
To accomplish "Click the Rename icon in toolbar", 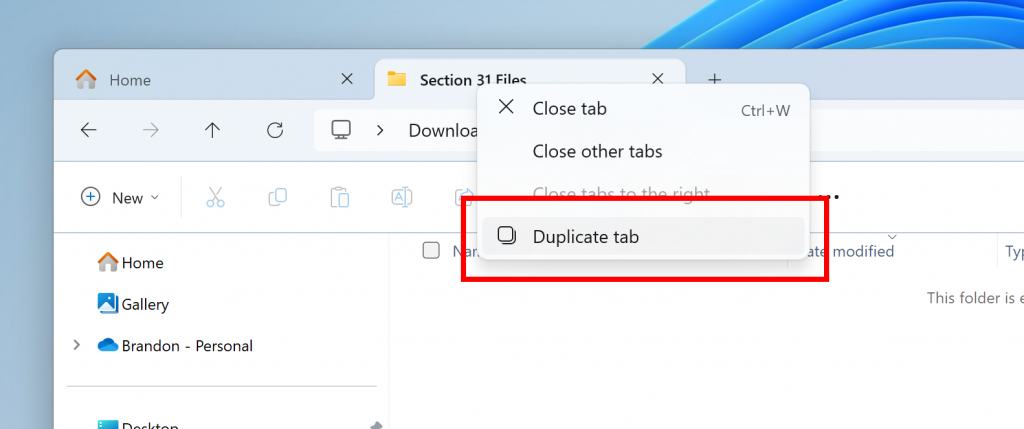I will point(401,197).
